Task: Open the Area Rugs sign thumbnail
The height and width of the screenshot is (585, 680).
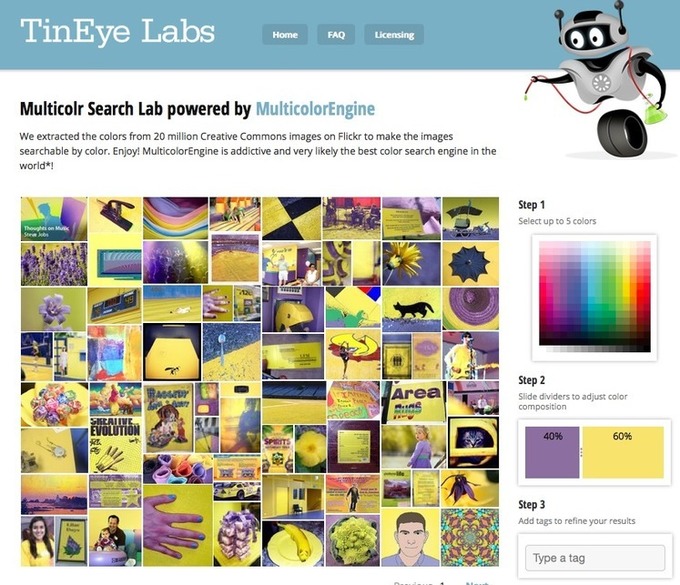Action: (x=414, y=402)
